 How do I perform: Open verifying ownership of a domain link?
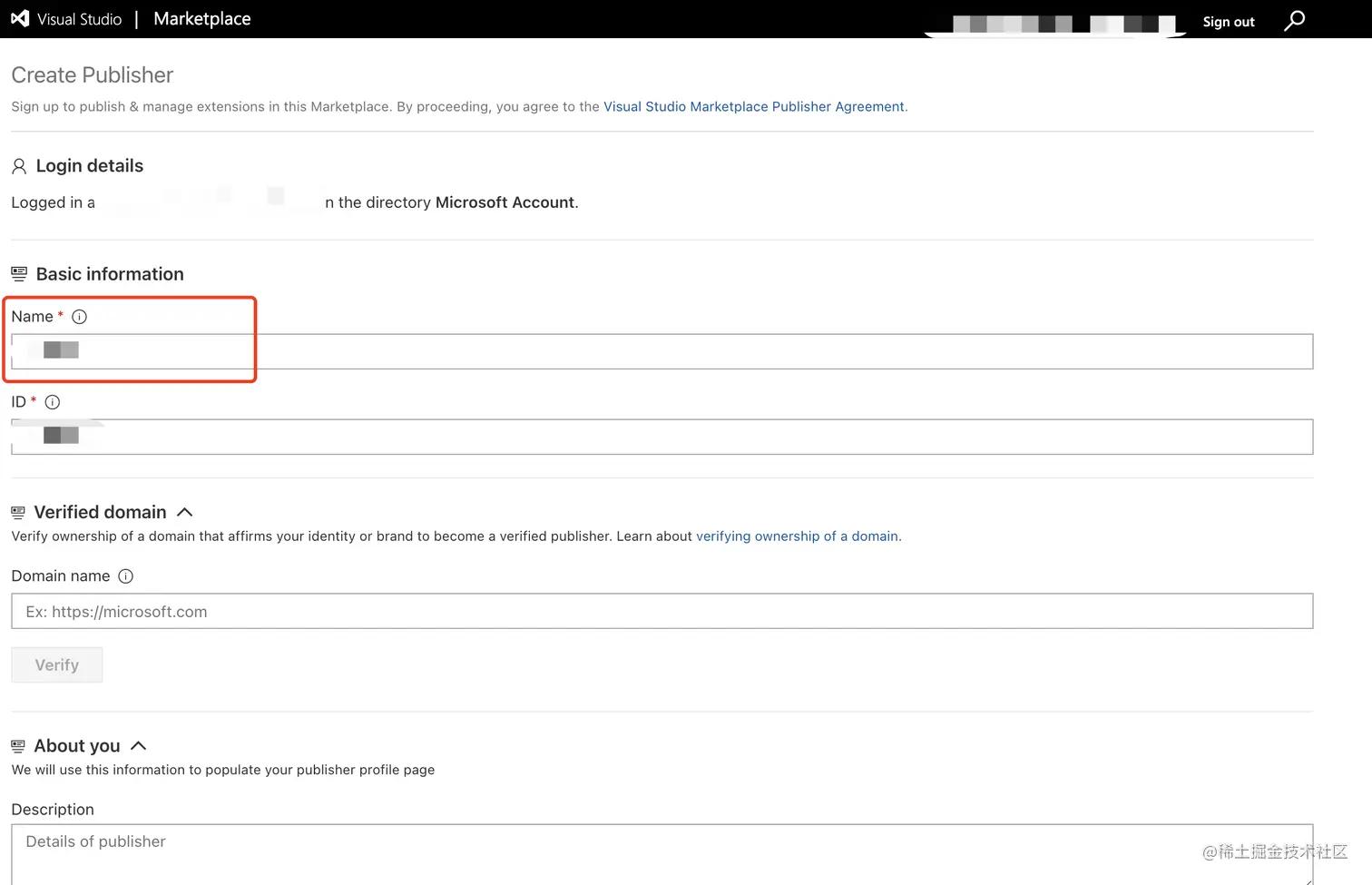click(797, 536)
